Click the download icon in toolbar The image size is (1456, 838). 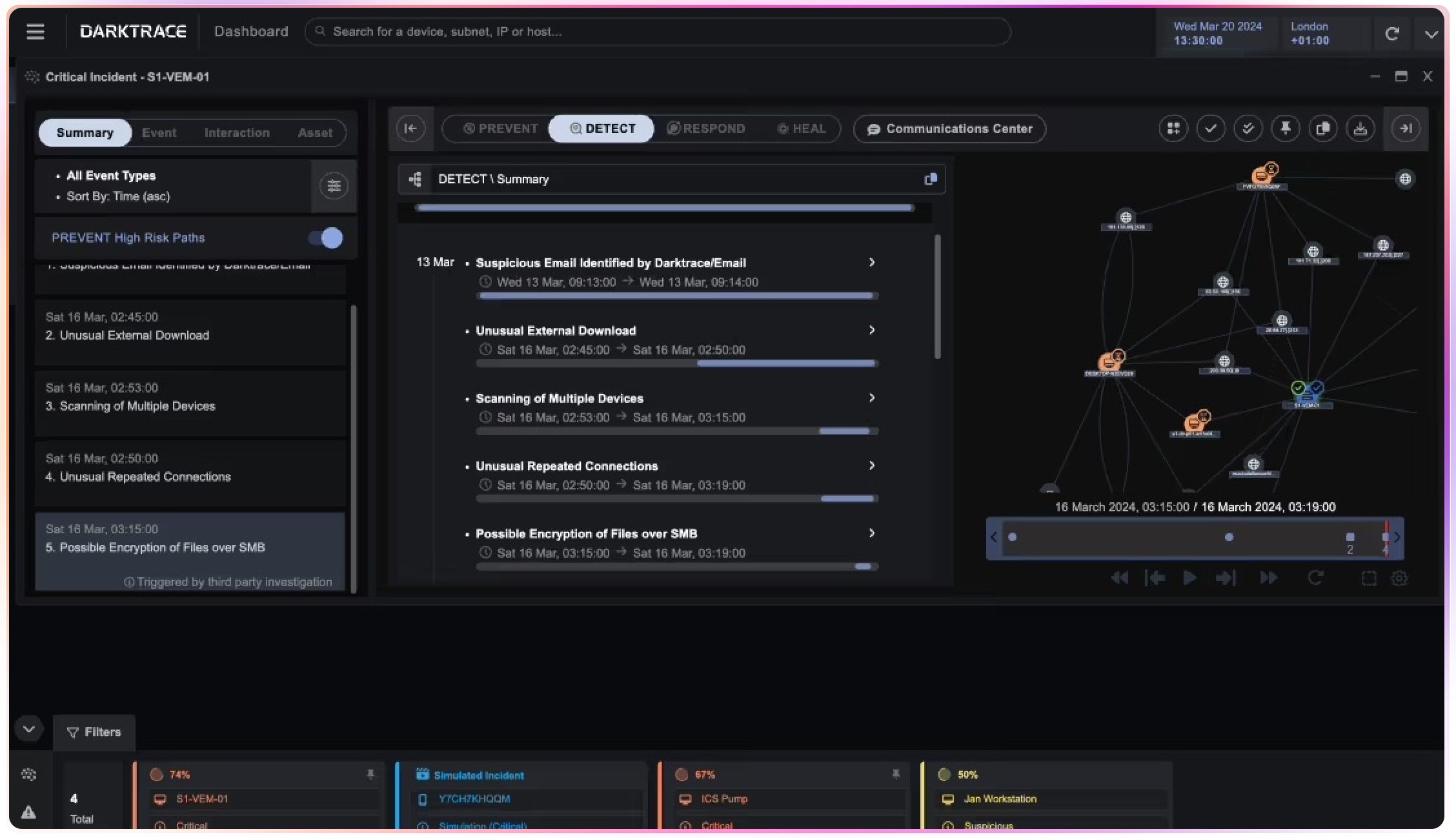click(1360, 128)
